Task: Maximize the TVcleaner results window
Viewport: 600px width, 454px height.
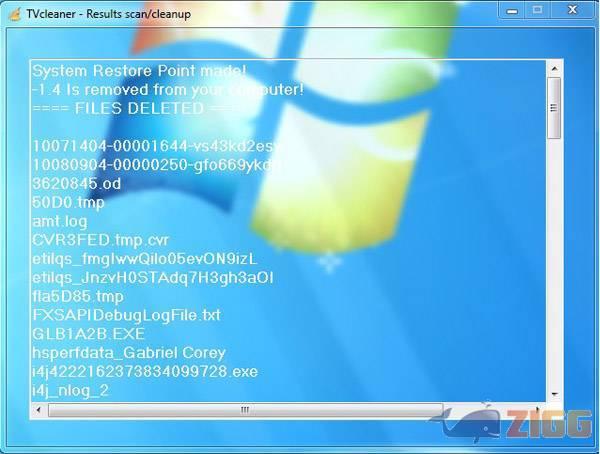Action: click(537, 11)
